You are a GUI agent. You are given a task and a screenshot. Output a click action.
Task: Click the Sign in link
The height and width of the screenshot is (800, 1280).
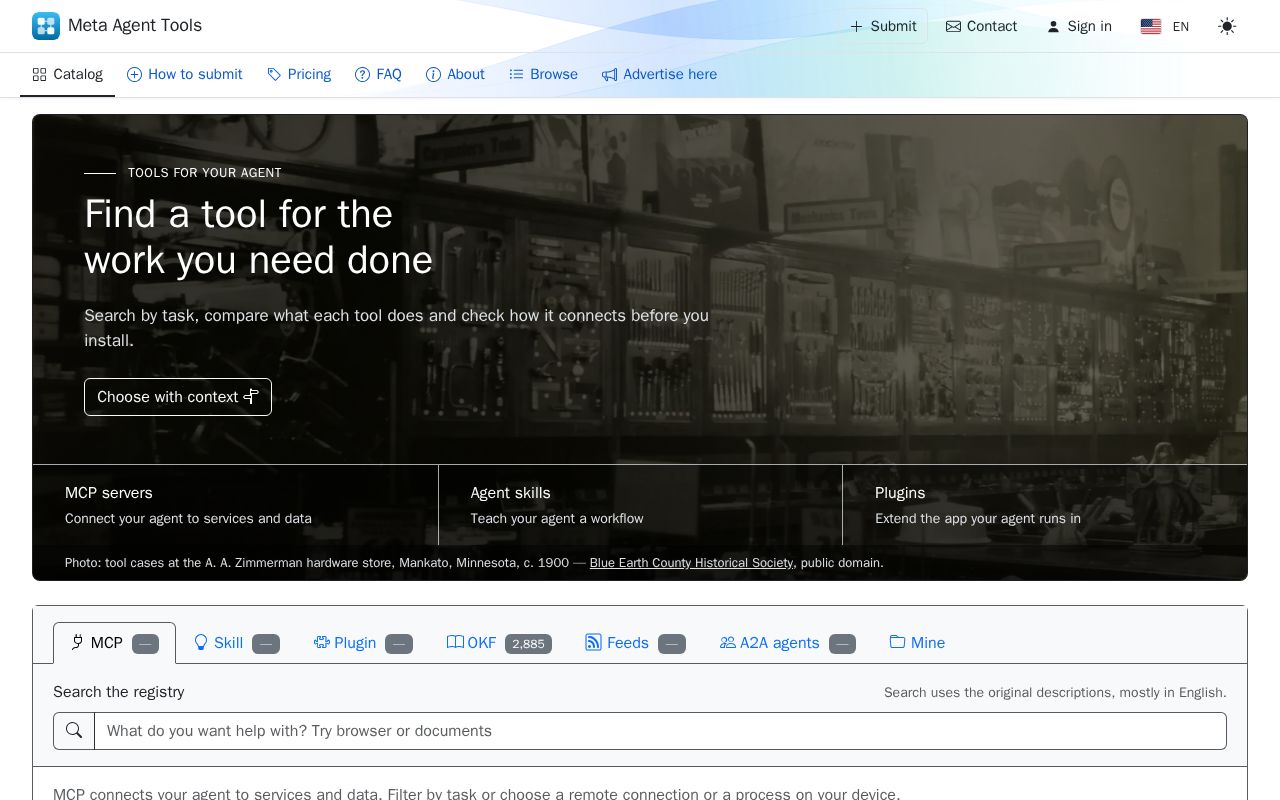[x=1079, y=26]
